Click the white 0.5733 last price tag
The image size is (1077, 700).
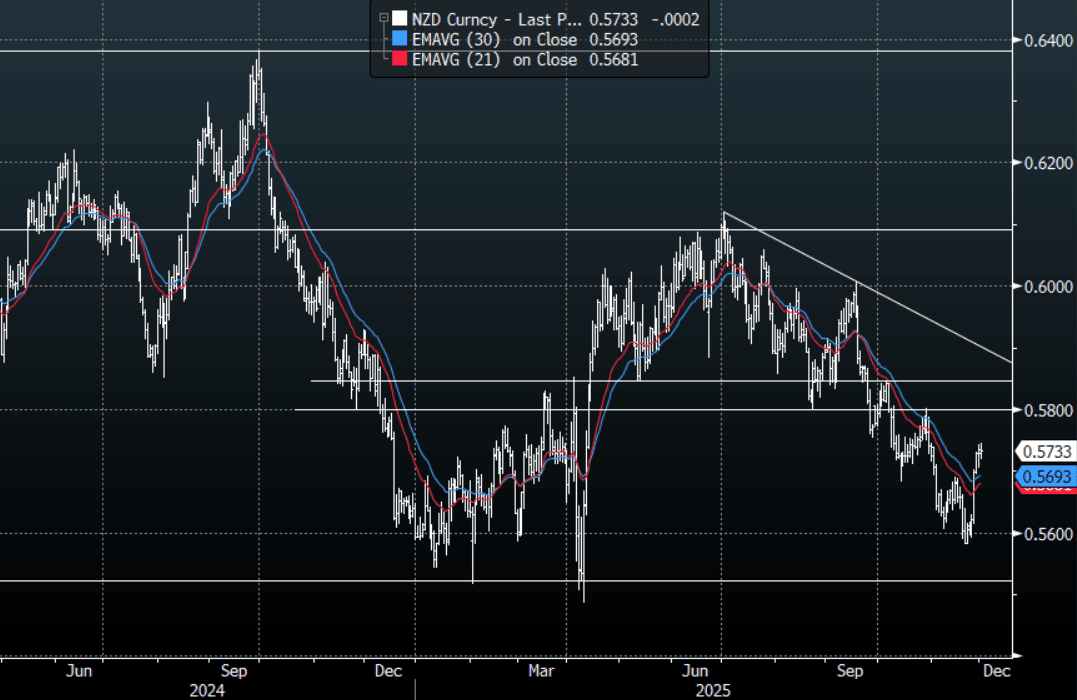(x=1043, y=452)
